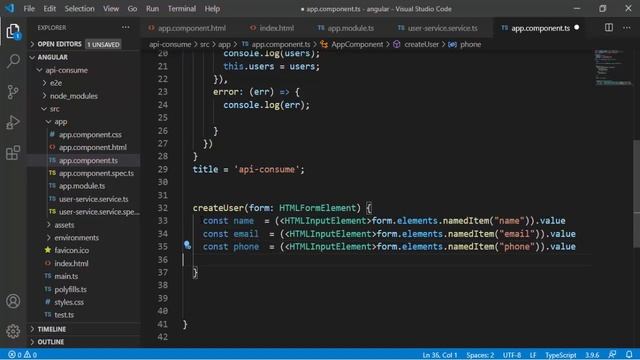Screen dimensions: 640x360
Task: Open the Selection menu
Action: (79, 9)
